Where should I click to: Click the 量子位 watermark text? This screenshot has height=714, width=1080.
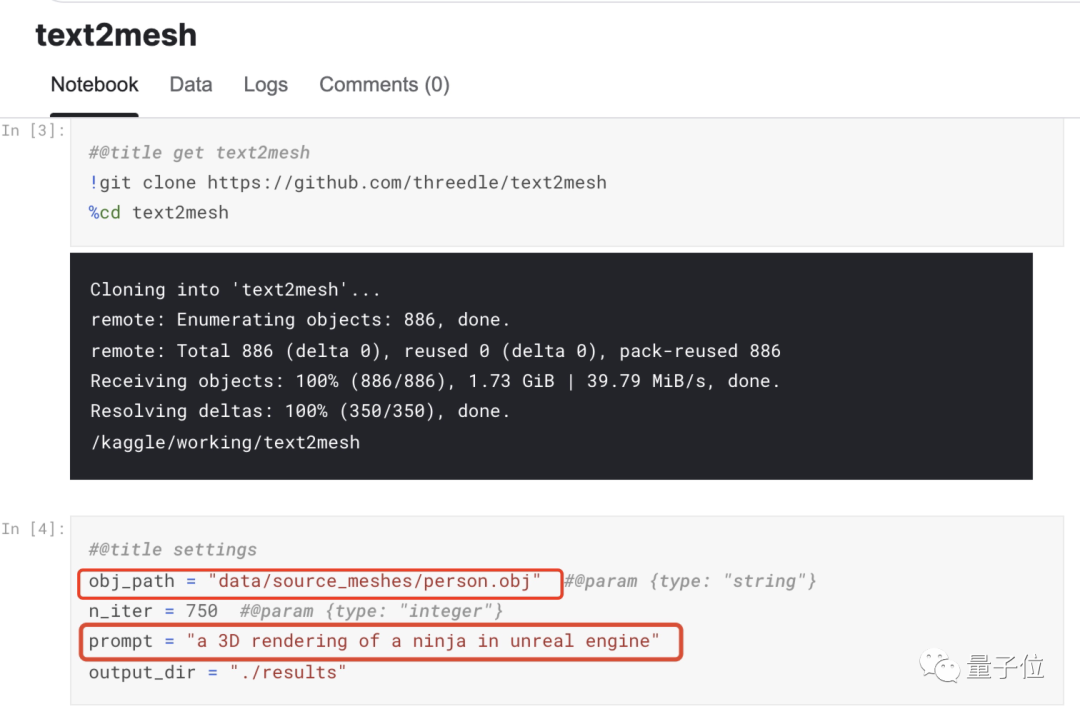point(1005,667)
